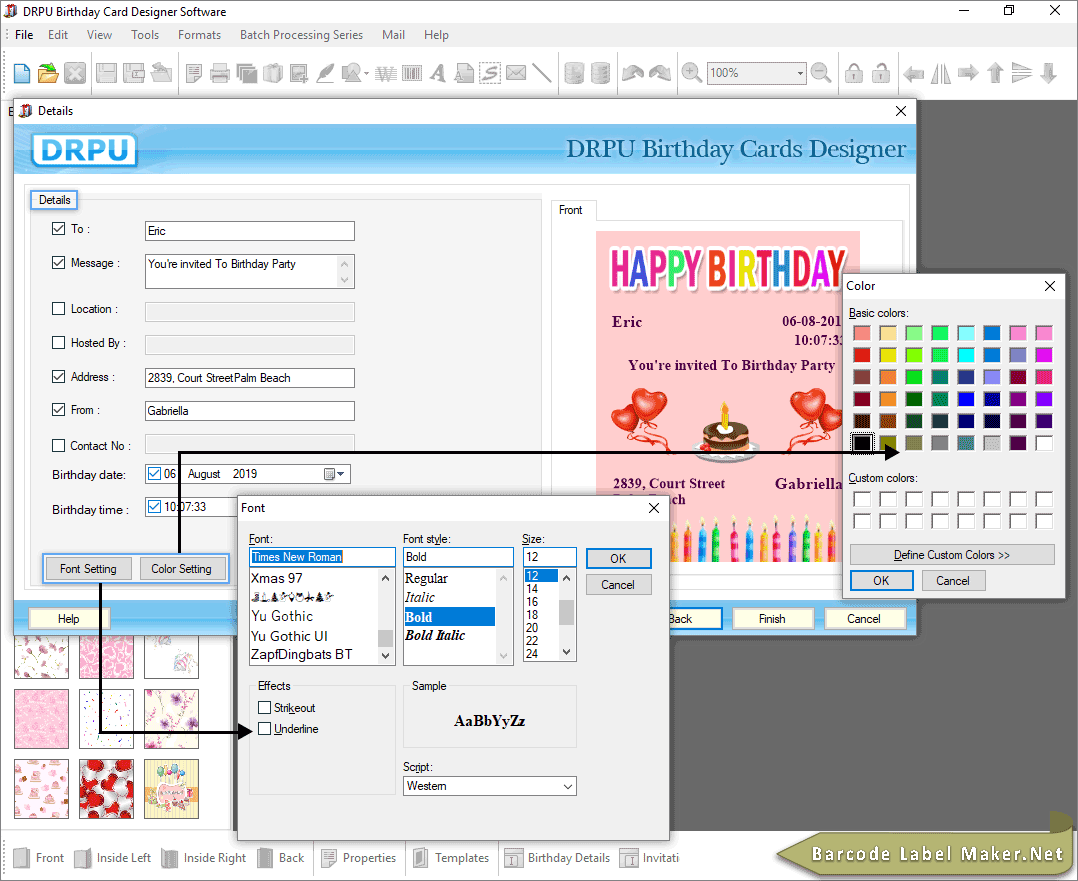Image resolution: width=1078 pixels, height=881 pixels.
Task: Click the gift box toolbar icon
Action: (273, 73)
